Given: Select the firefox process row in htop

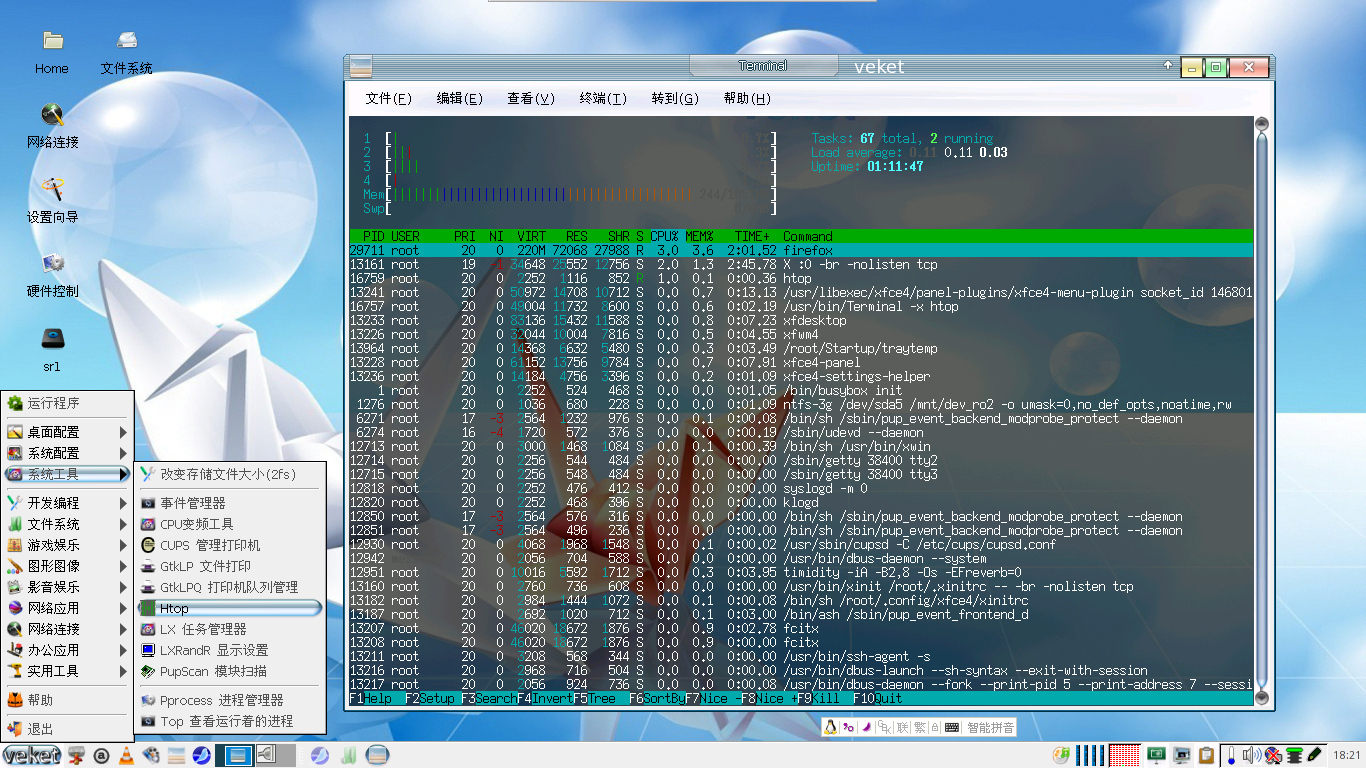Looking at the screenshot, I should [x=800, y=250].
